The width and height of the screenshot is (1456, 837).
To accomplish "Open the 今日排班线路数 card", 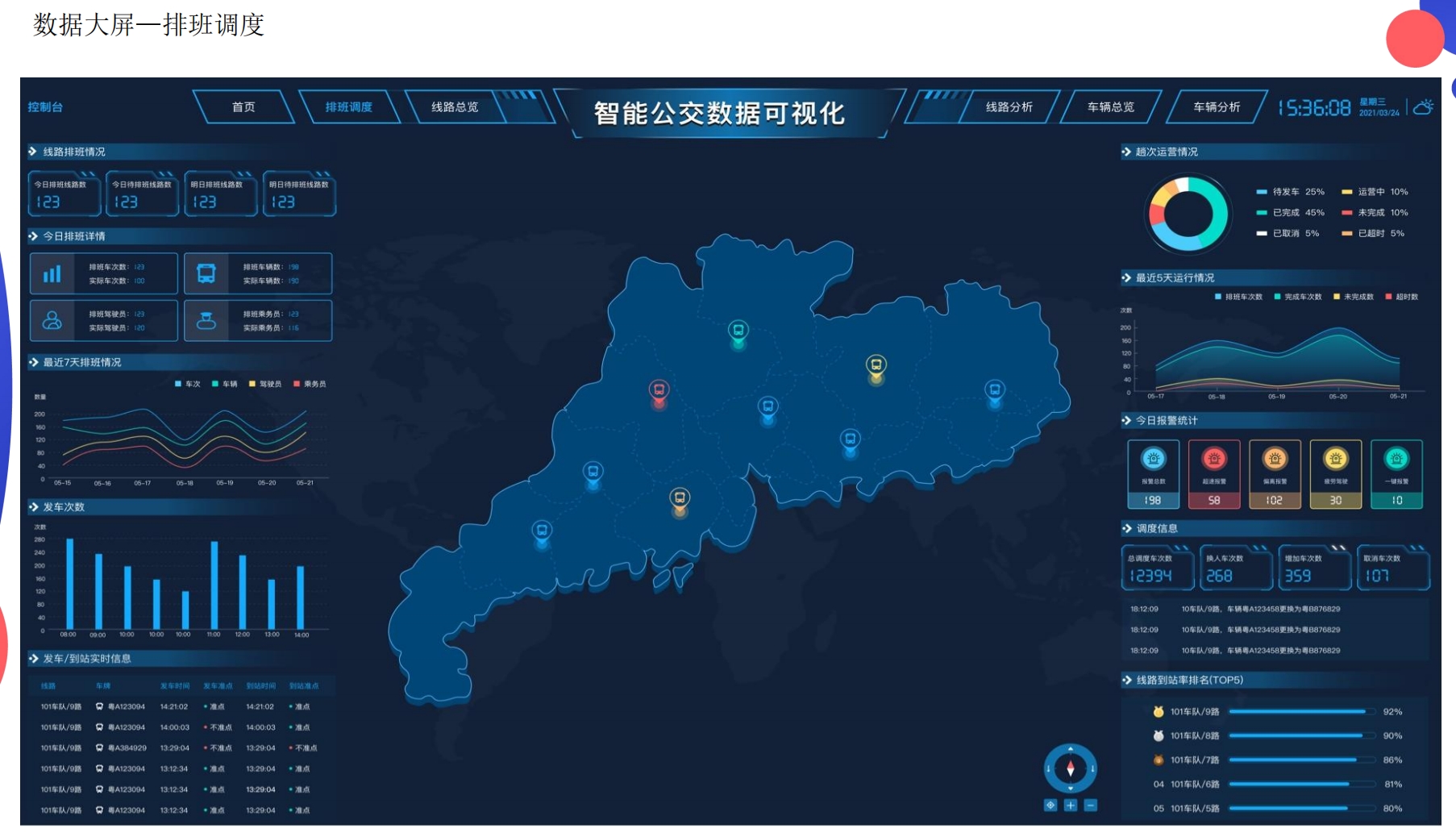I will pyautogui.click(x=64, y=194).
